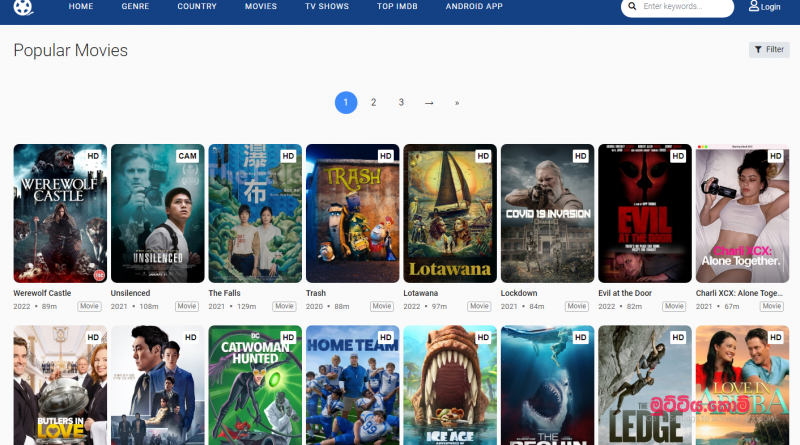
Task: Open the Lotawana poster
Action: click(450, 213)
